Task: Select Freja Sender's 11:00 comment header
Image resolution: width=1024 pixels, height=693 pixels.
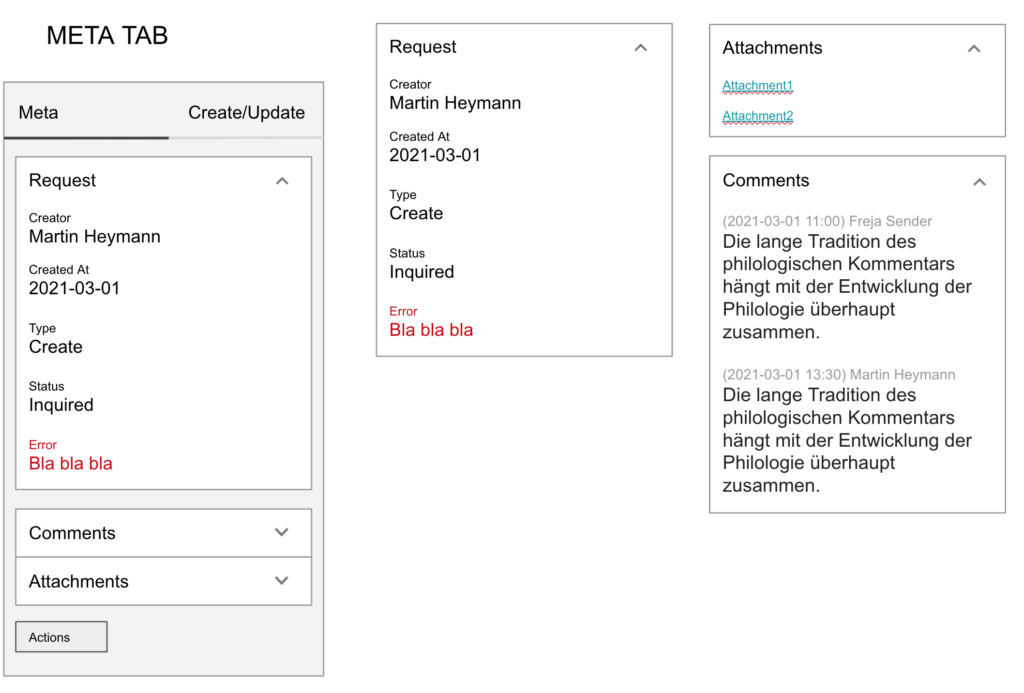Action: click(x=827, y=221)
